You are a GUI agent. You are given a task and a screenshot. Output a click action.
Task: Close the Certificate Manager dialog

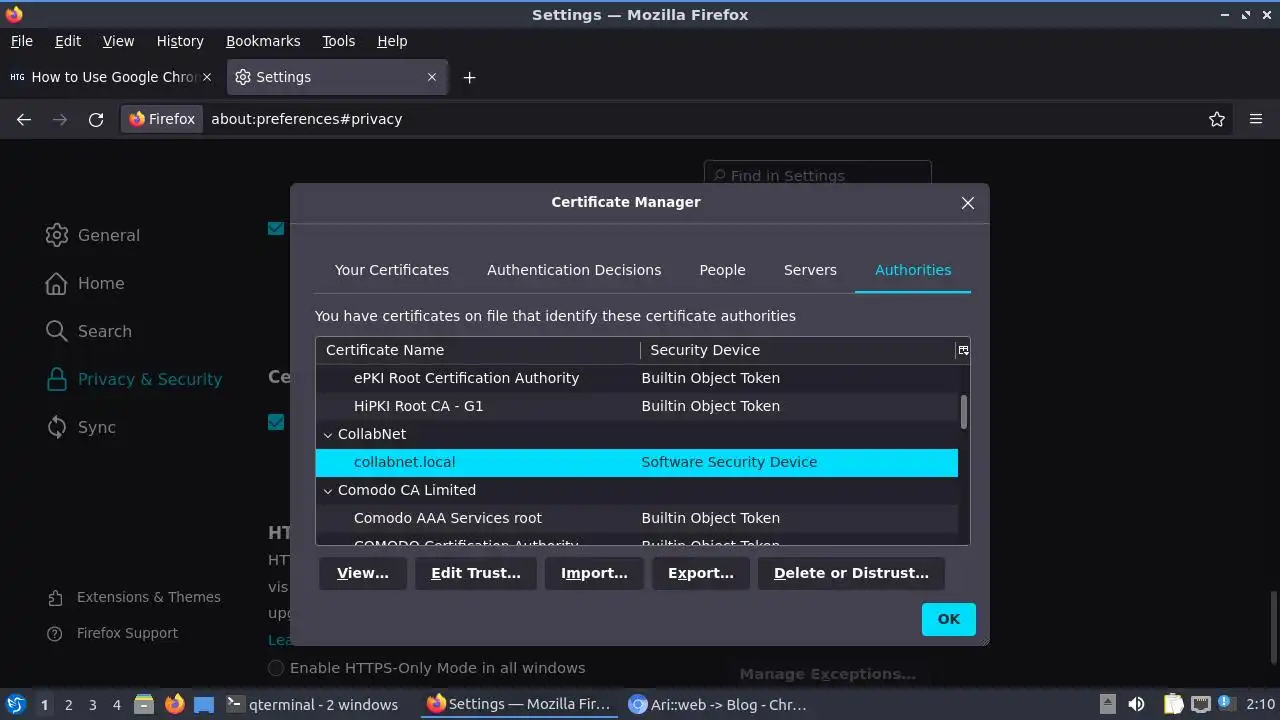967,203
